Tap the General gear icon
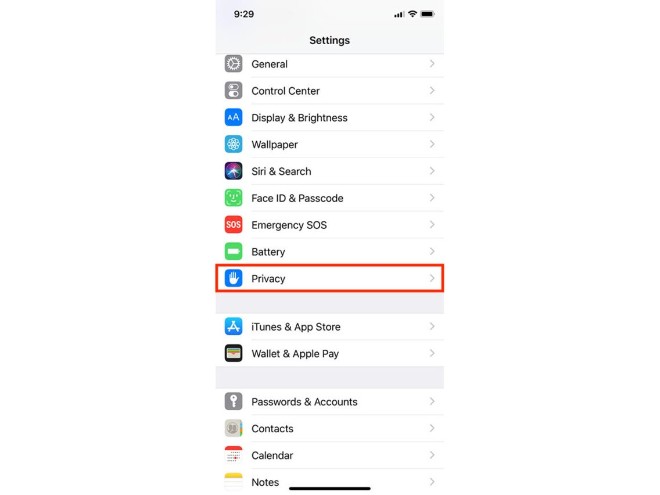The image size is (660, 495). pos(233,64)
